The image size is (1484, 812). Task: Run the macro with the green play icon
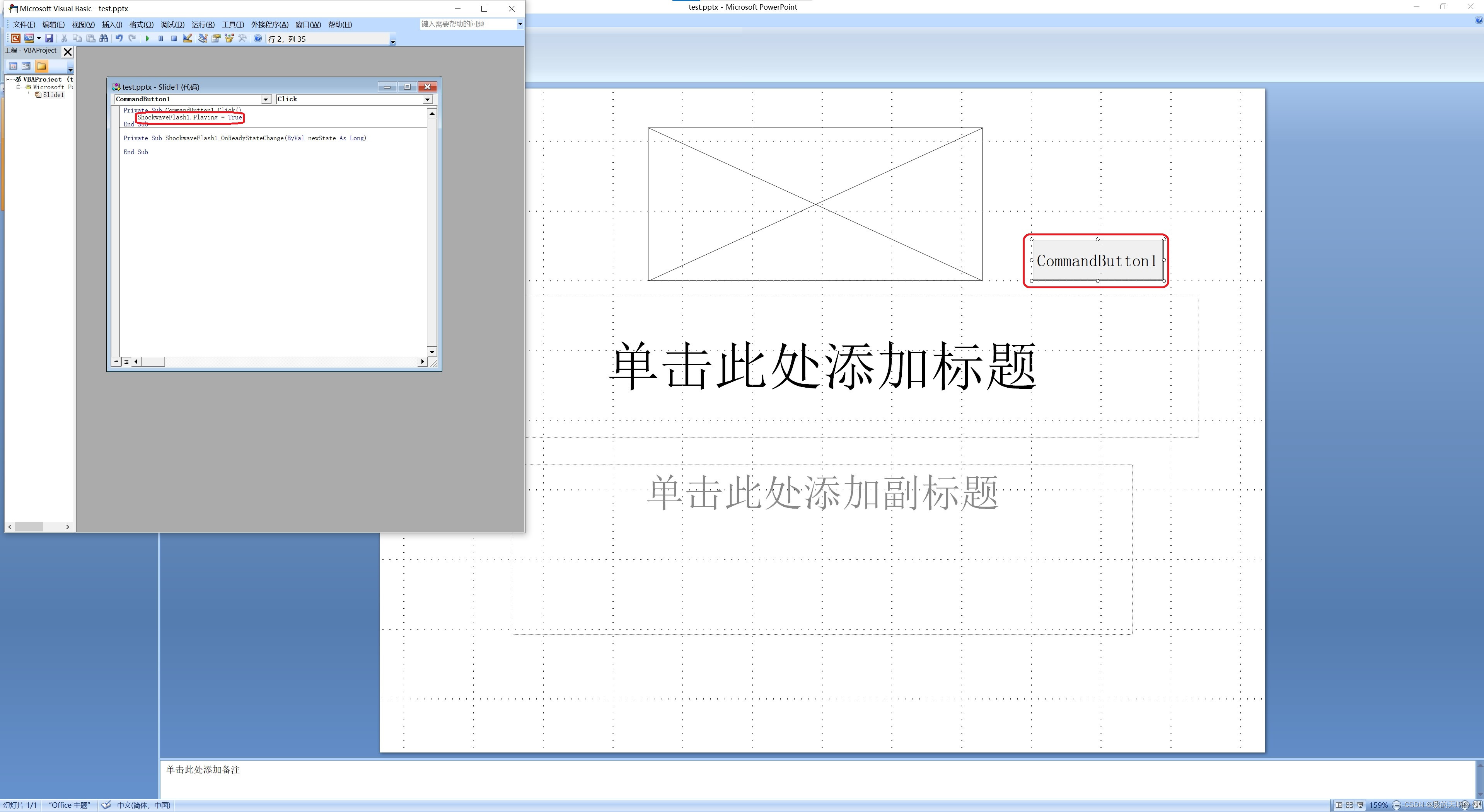147,39
